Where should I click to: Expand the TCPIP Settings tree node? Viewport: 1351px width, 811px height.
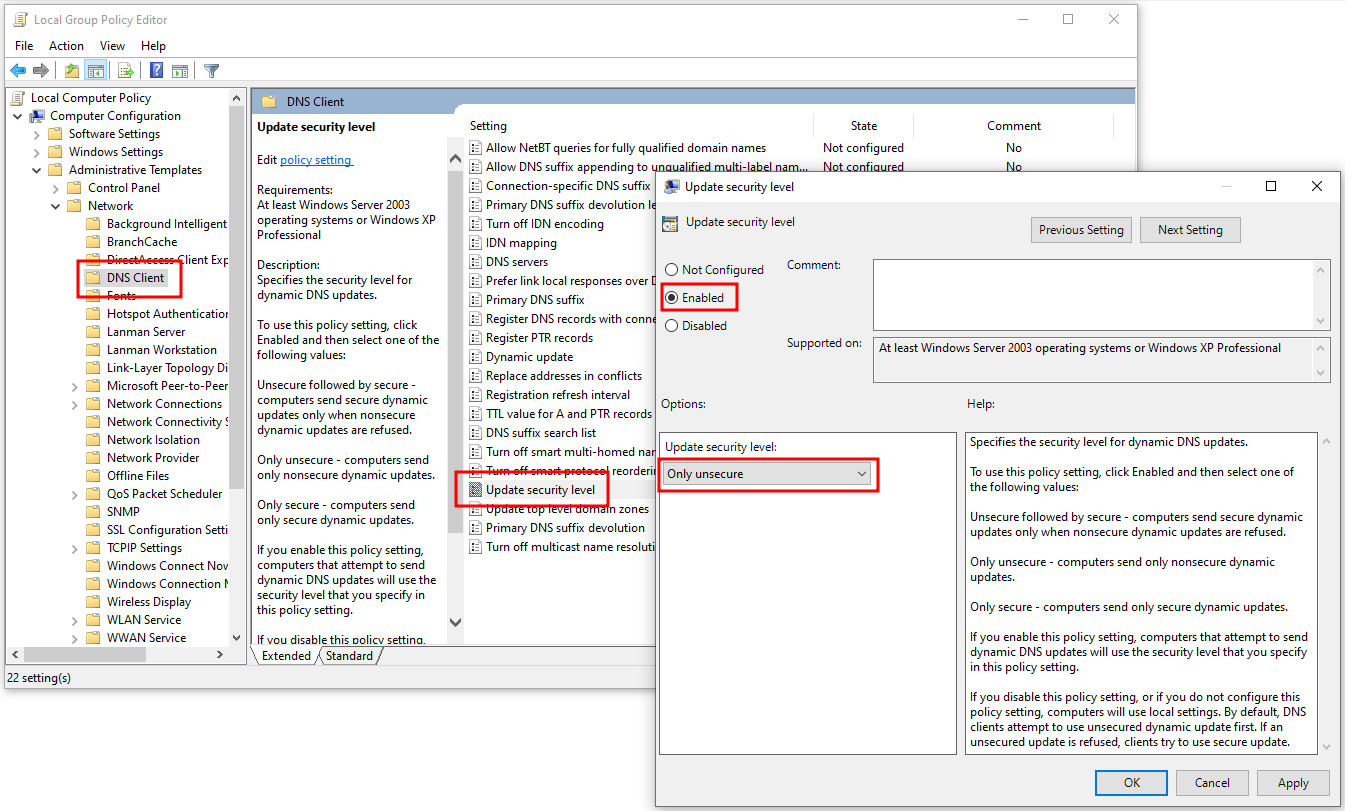[x=75, y=548]
